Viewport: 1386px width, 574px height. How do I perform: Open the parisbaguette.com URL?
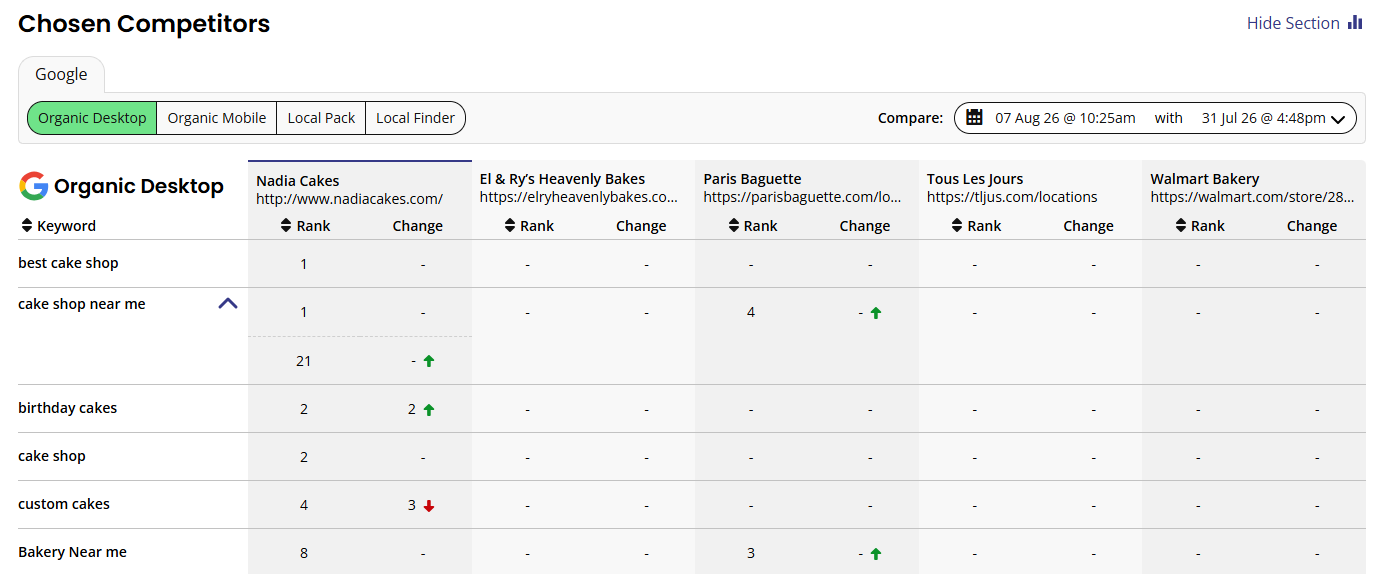pyautogui.click(x=802, y=197)
